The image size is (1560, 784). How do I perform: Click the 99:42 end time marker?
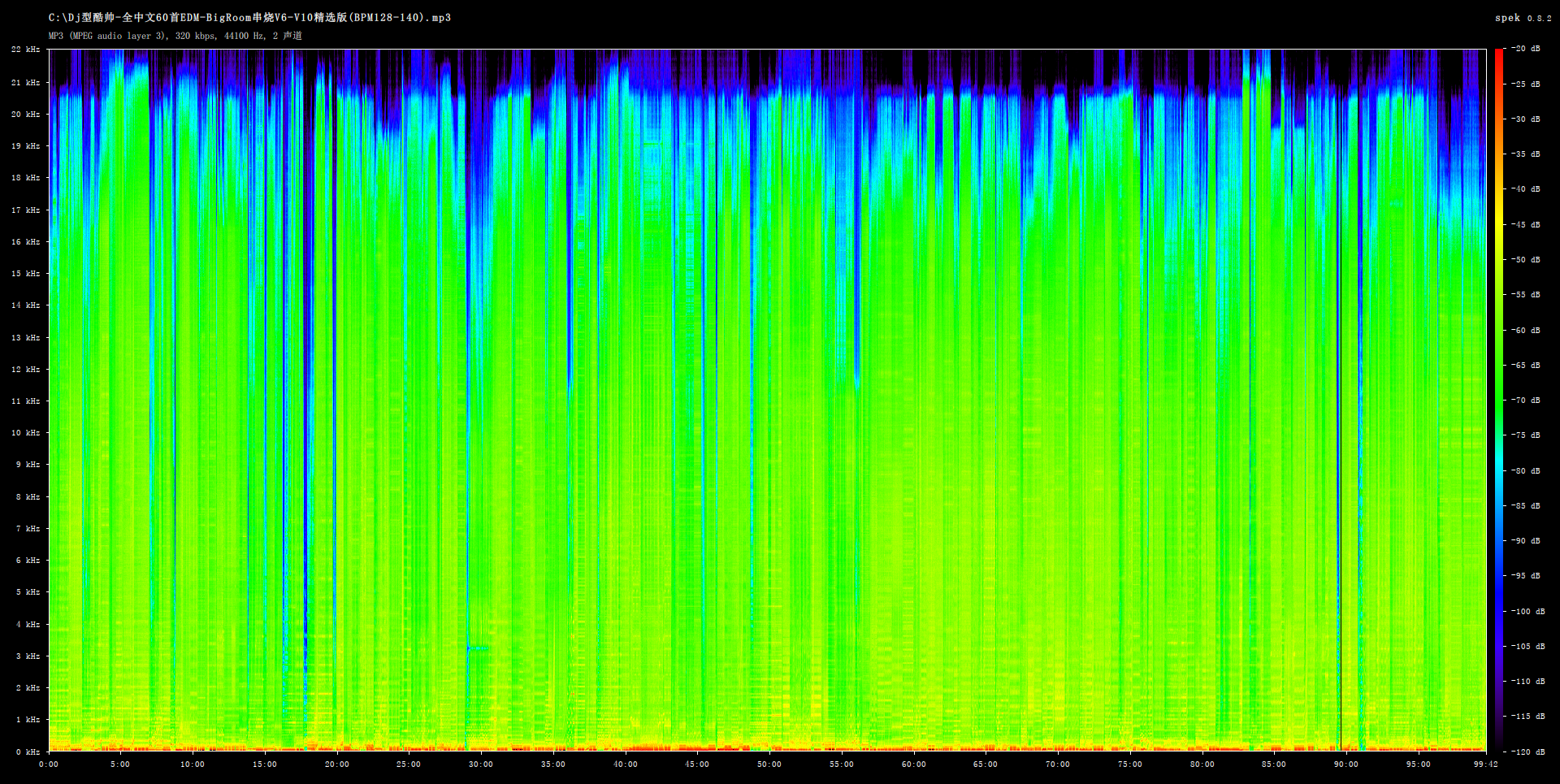(1486, 765)
